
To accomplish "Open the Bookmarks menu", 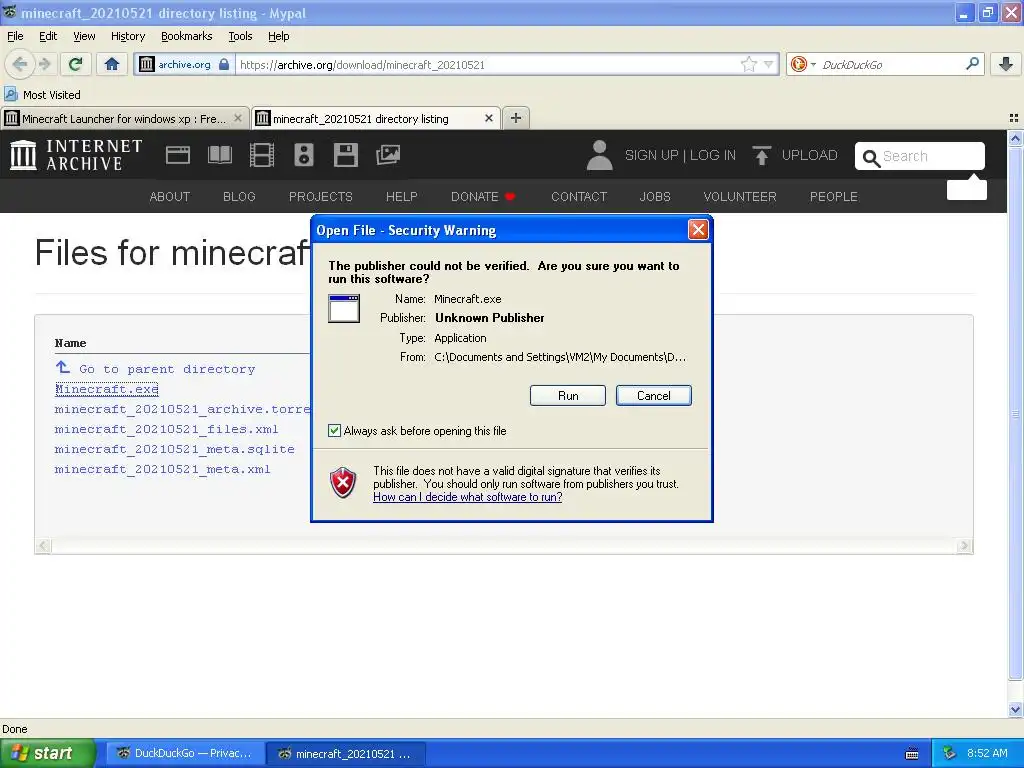I will [186, 36].
